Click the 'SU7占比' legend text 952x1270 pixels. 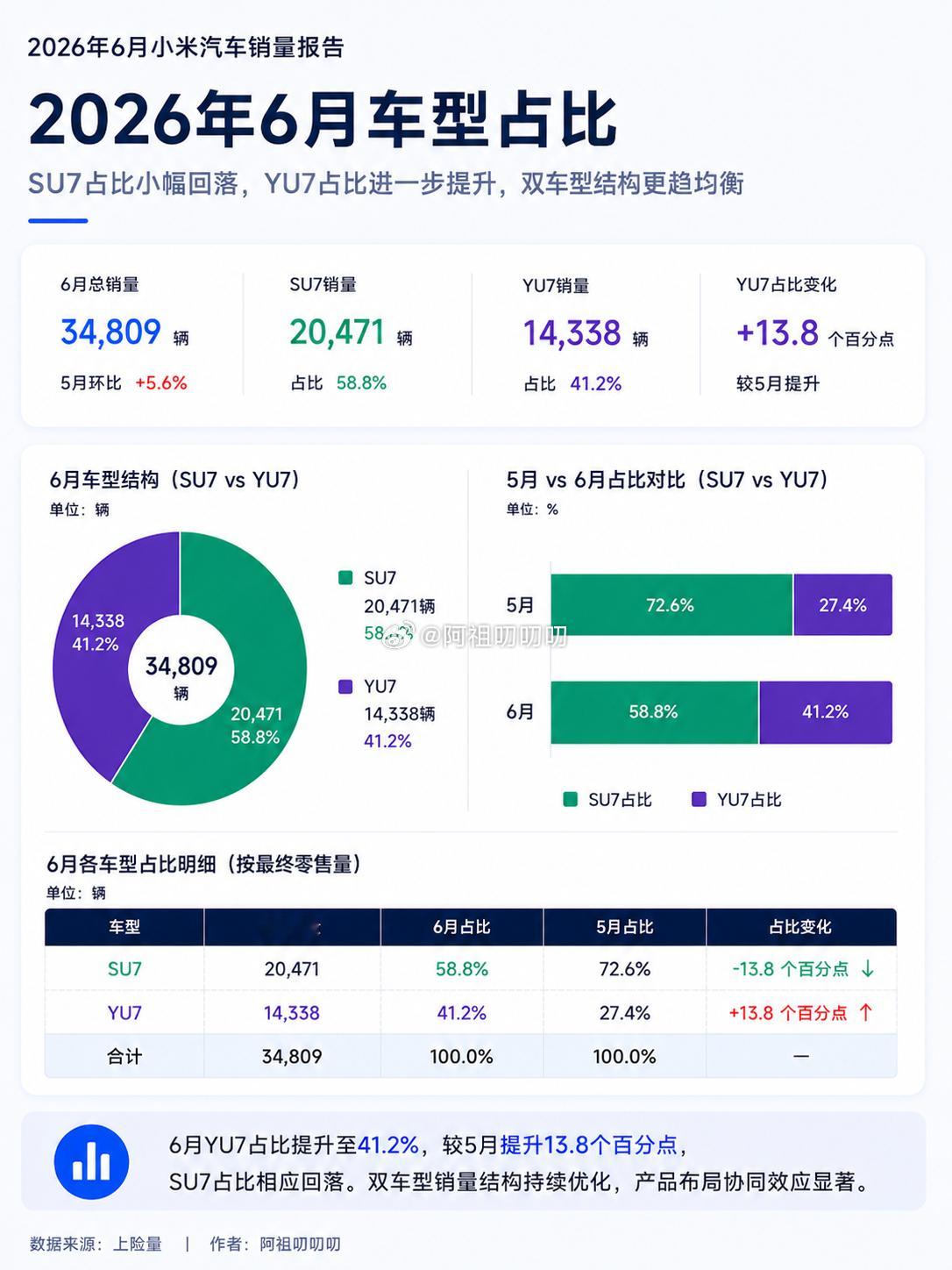tap(620, 800)
